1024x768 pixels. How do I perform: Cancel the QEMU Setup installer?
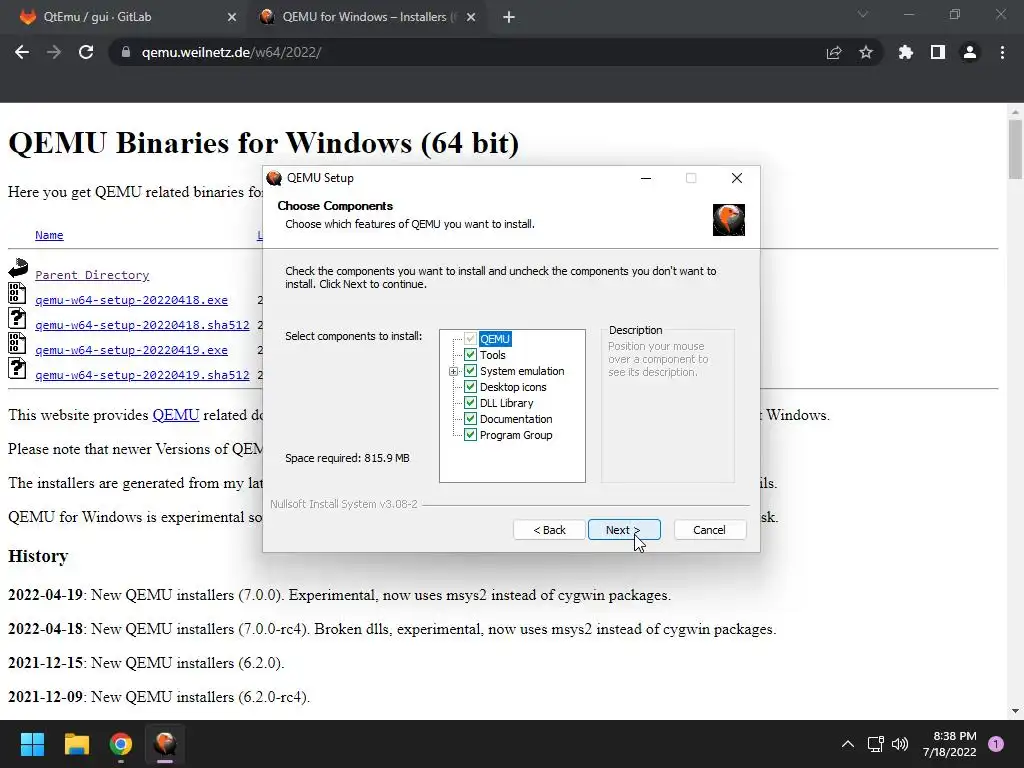pyautogui.click(x=709, y=530)
